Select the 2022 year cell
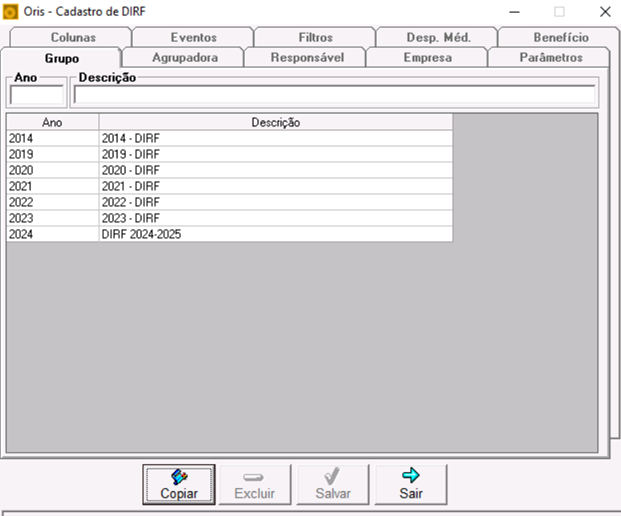Image resolution: width=621 pixels, height=516 pixels. [52, 202]
